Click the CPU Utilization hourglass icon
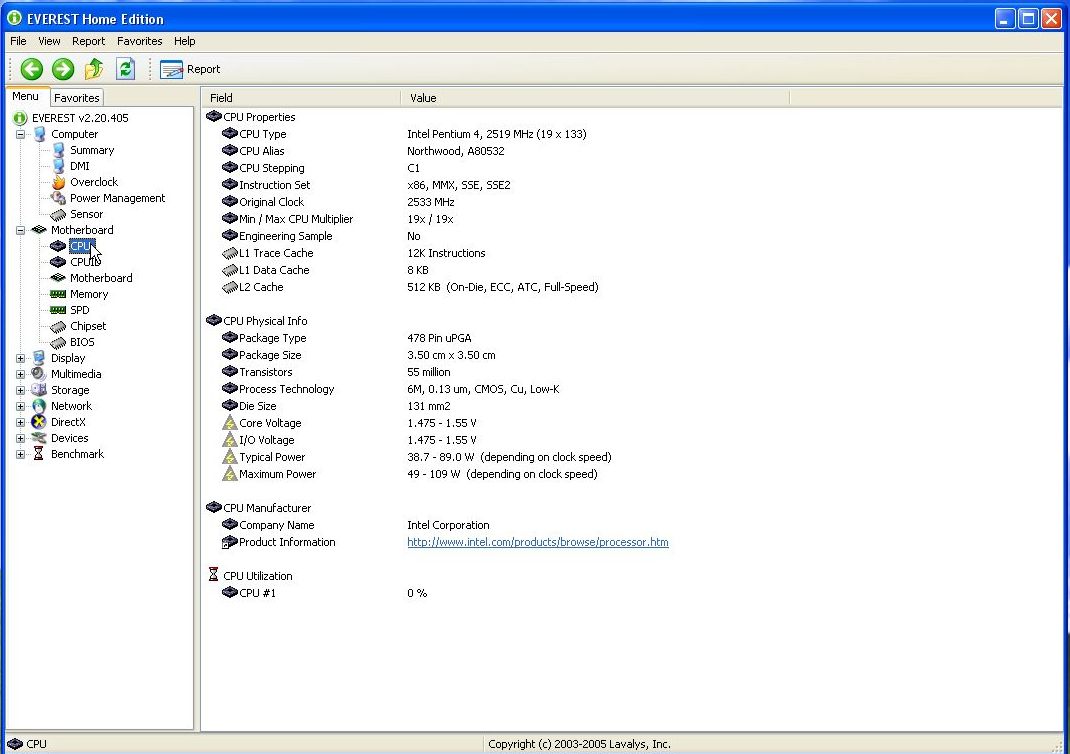Screen dimensions: 1070x754 pyautogui.click(x=214, y=575)
